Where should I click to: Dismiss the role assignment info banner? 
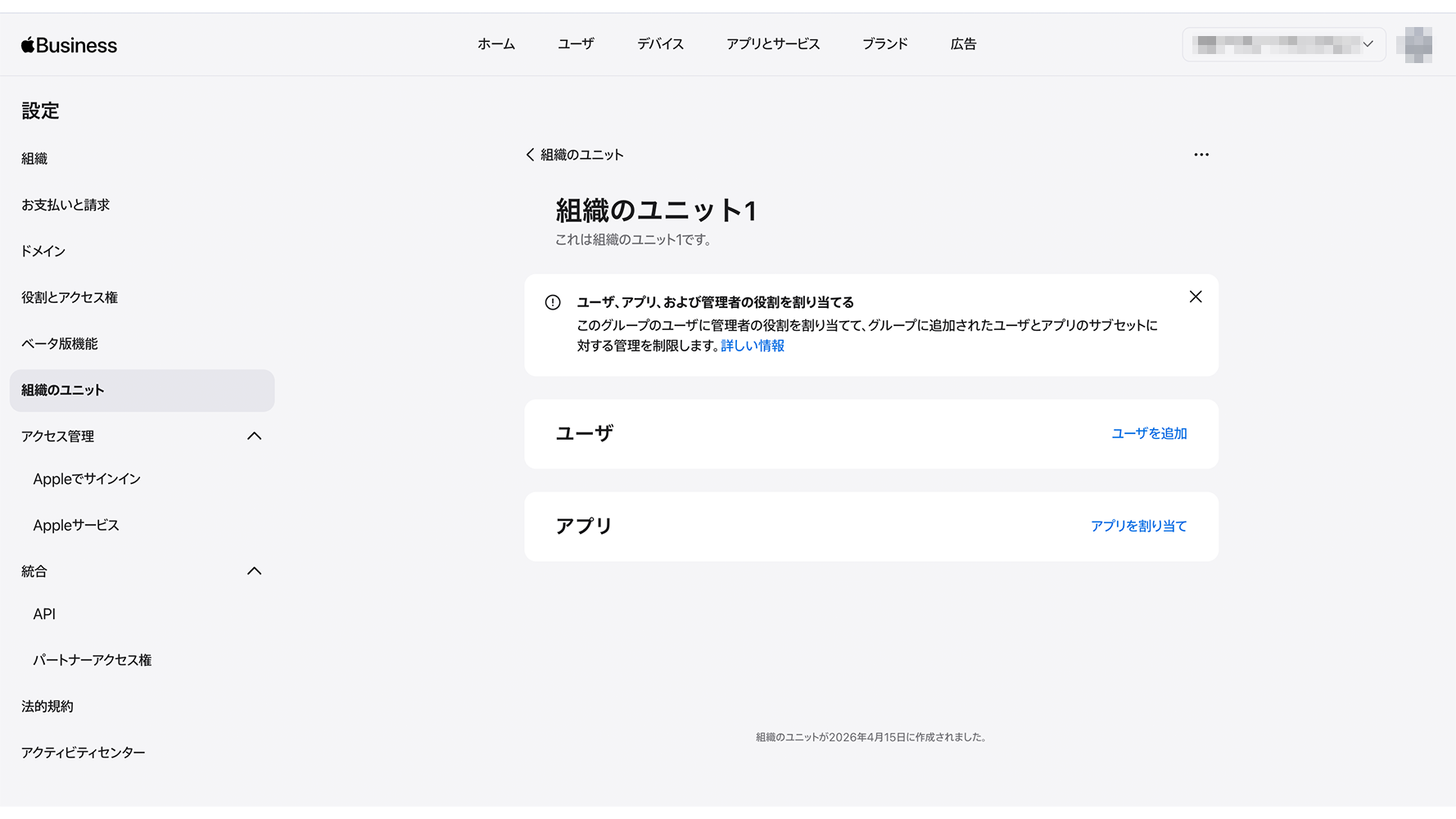point(1195,296)
